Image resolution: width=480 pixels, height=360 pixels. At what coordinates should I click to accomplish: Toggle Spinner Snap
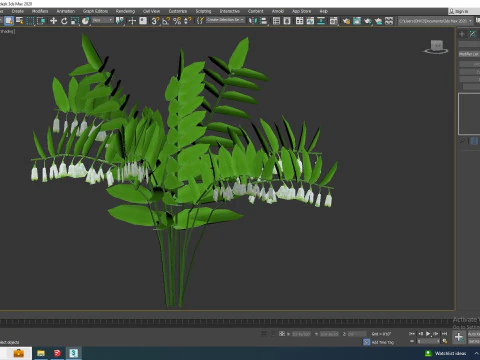pyautogui.click(x=188, y=21)
